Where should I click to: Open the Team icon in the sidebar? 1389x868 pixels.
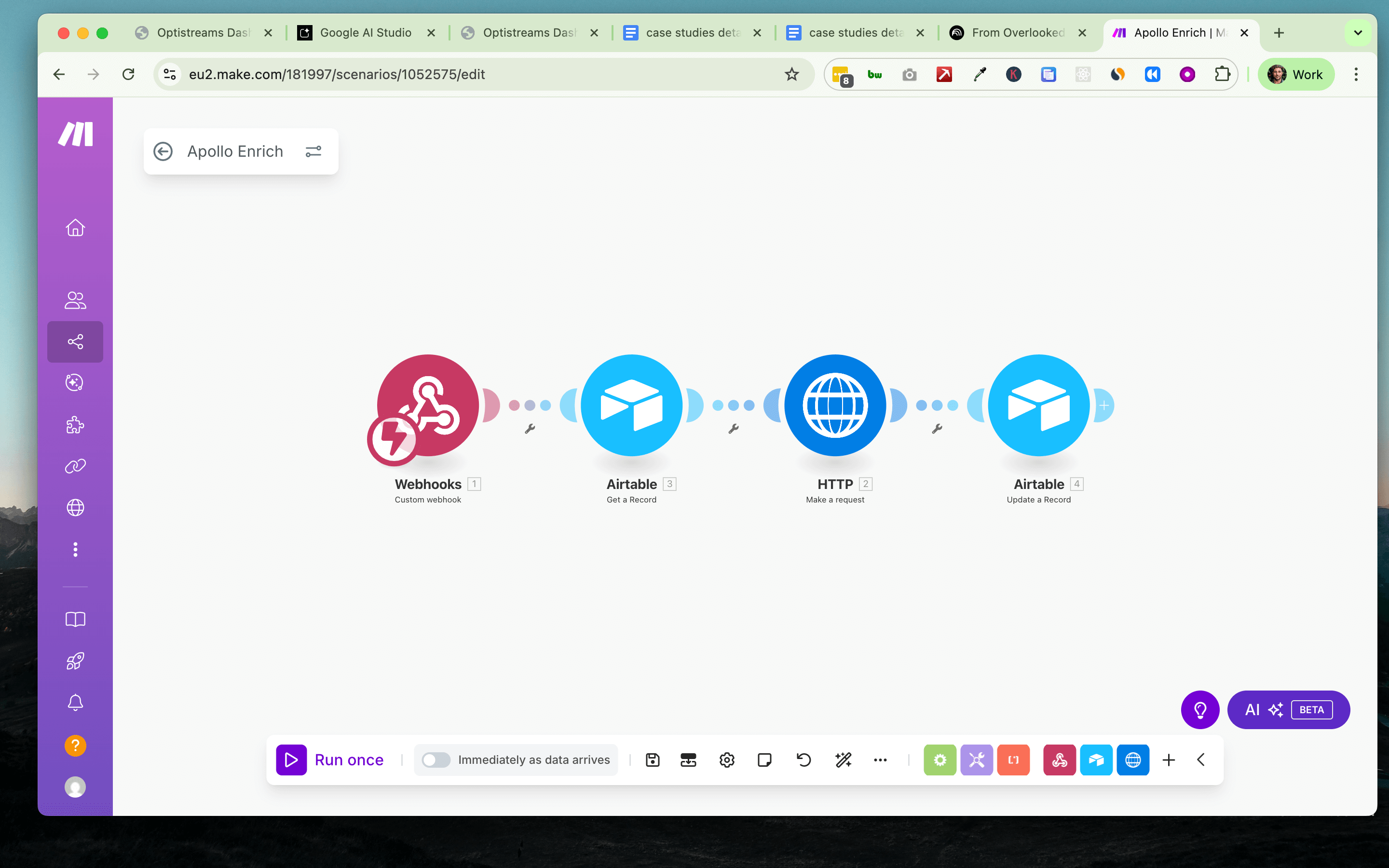(75, 300)
